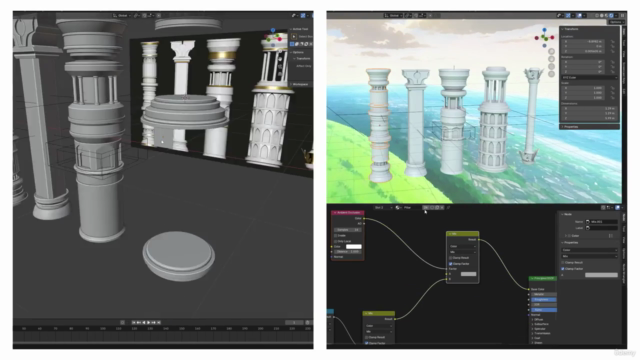Open Node Wrangler tab in node editor sidebar
The image size is (640, 360).
(624, 273)
